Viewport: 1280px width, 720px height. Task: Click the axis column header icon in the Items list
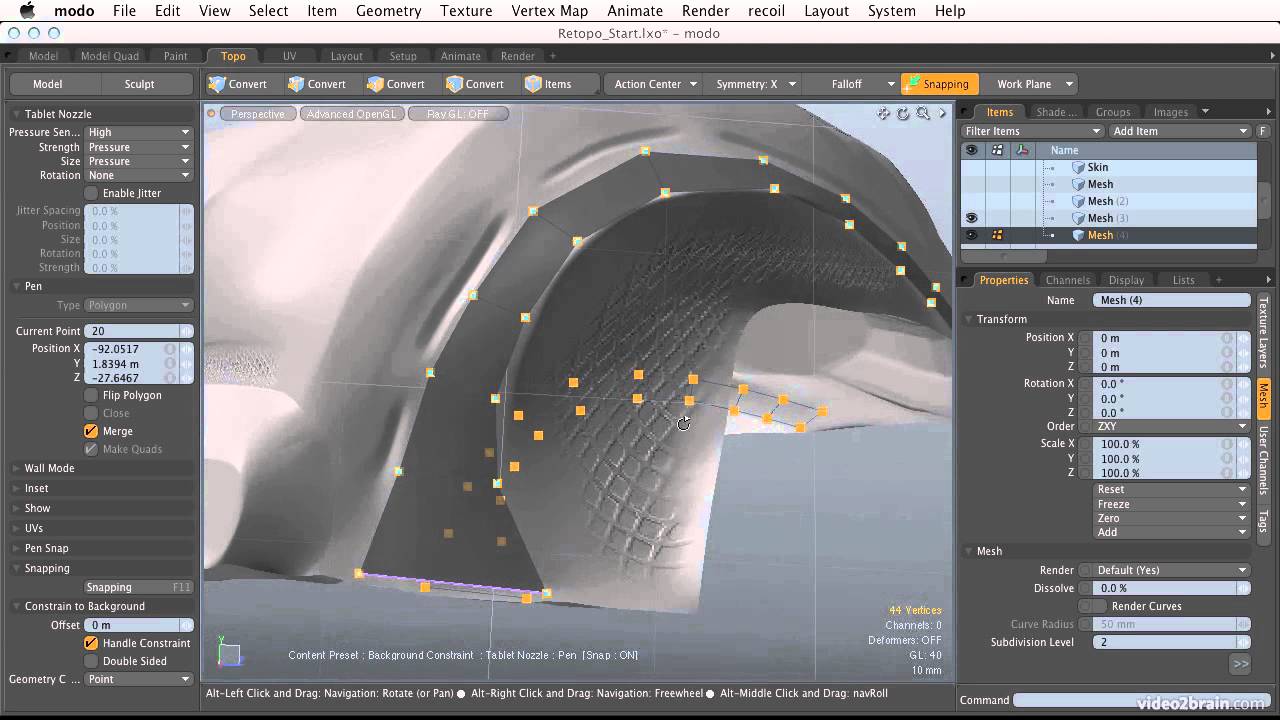[x=1022, y=150]
